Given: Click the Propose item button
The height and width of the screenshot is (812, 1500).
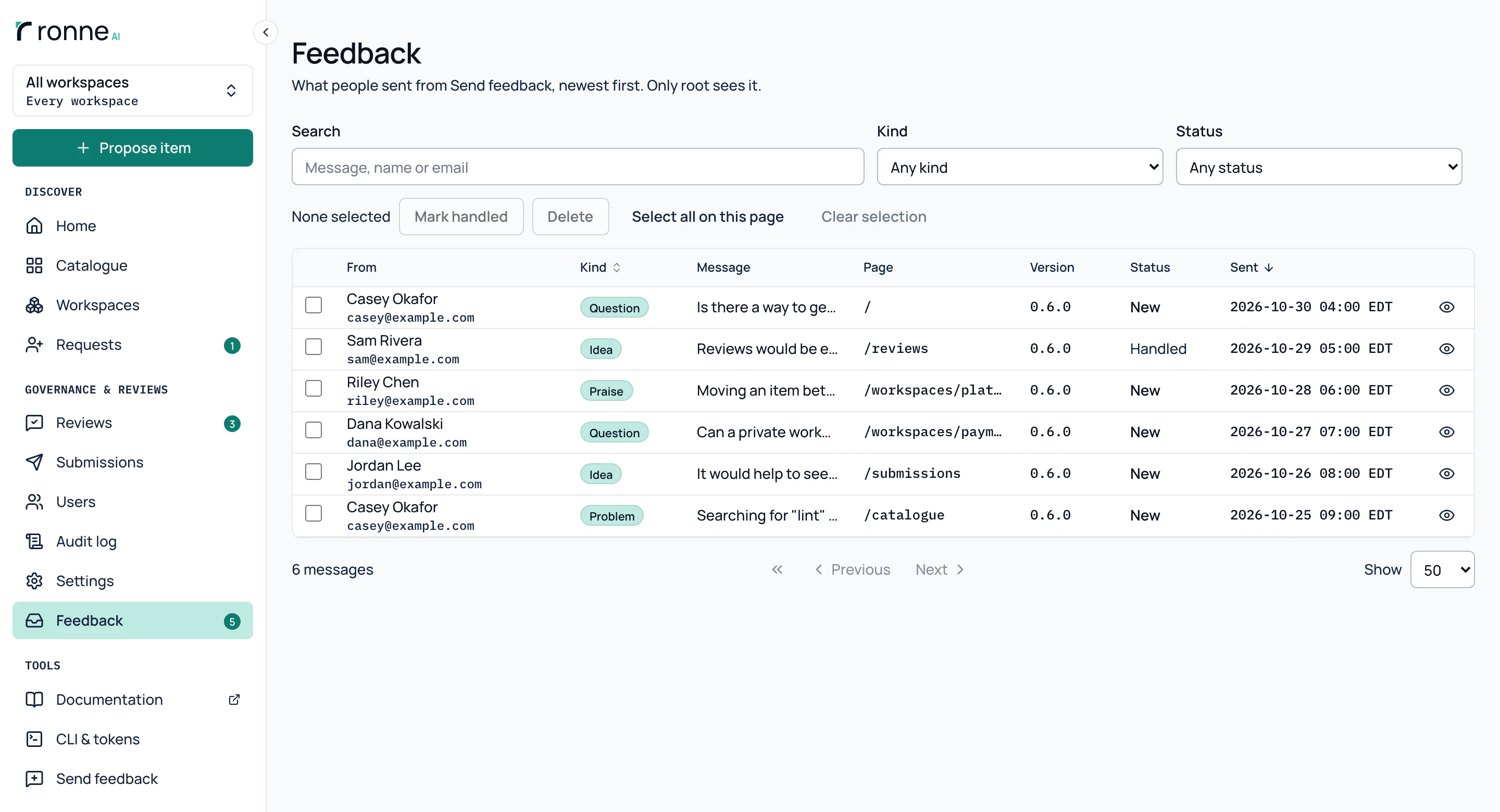Looking at the screenshot, I should click(133, 148).
